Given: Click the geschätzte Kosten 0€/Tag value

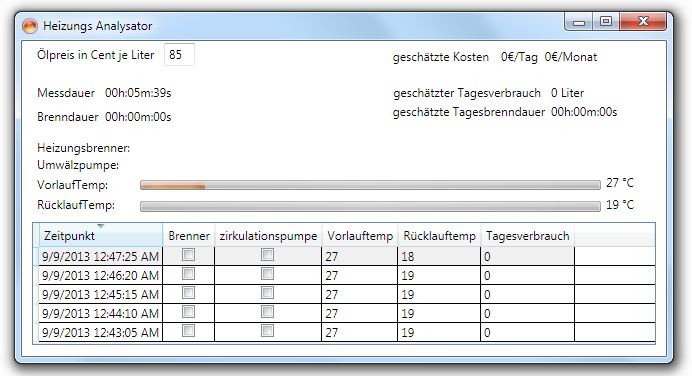Looking at the screenshot, I should click(519, 57).
